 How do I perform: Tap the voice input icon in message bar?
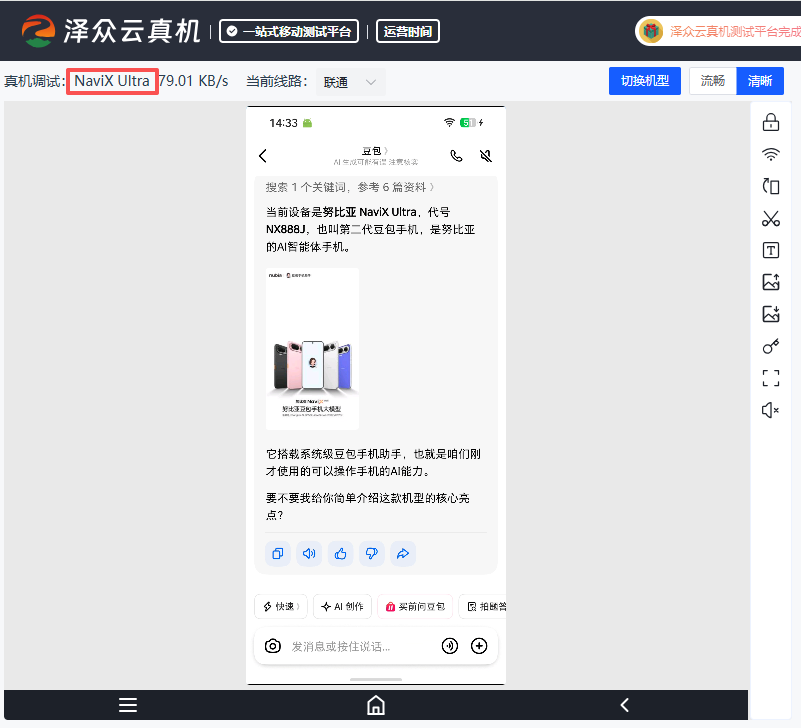tap(450, 646)
